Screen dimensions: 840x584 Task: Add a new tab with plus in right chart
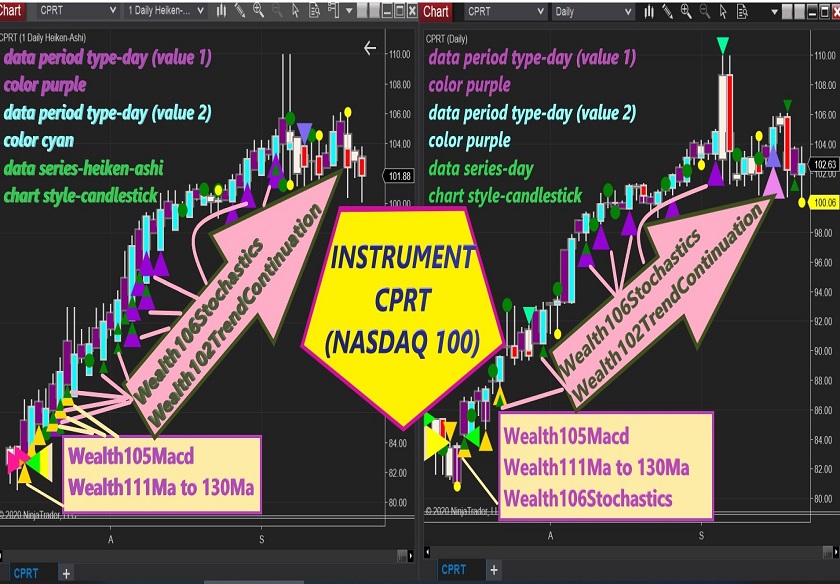pyautogui.click(x=494, y=571)
